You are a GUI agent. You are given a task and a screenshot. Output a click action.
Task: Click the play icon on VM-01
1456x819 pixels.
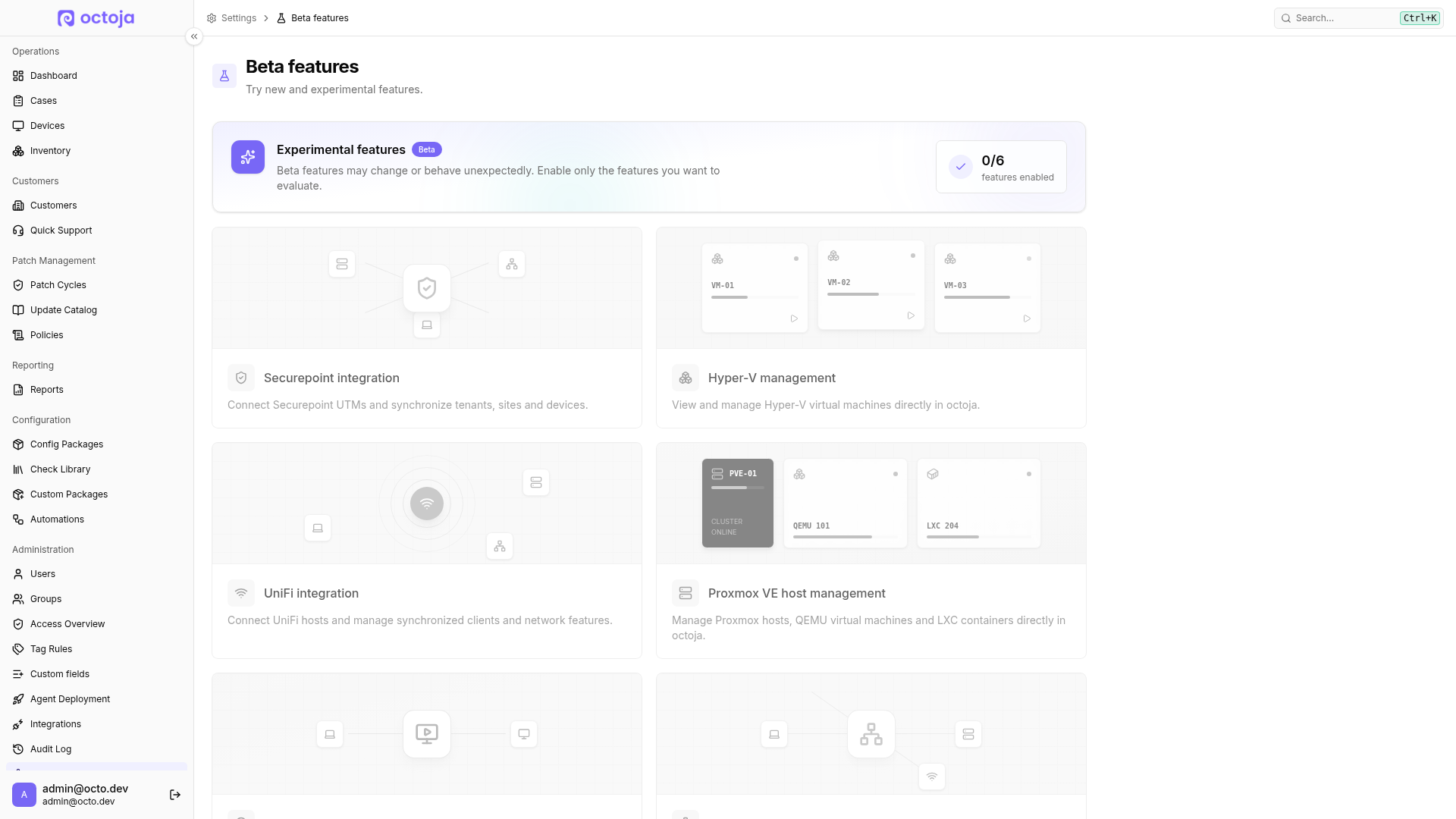click(794, 318)
